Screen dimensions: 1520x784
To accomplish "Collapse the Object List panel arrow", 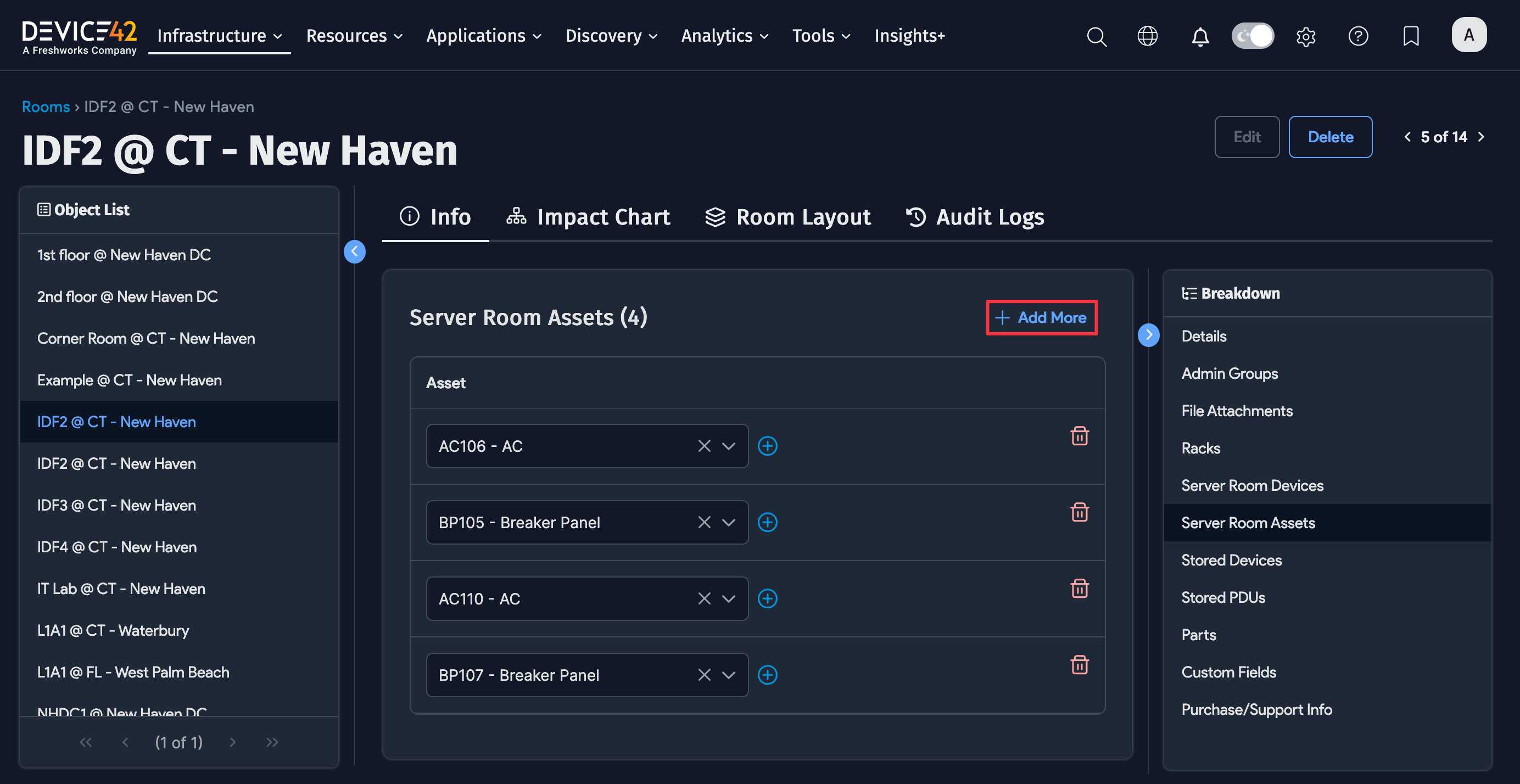I will click(354, 251).
